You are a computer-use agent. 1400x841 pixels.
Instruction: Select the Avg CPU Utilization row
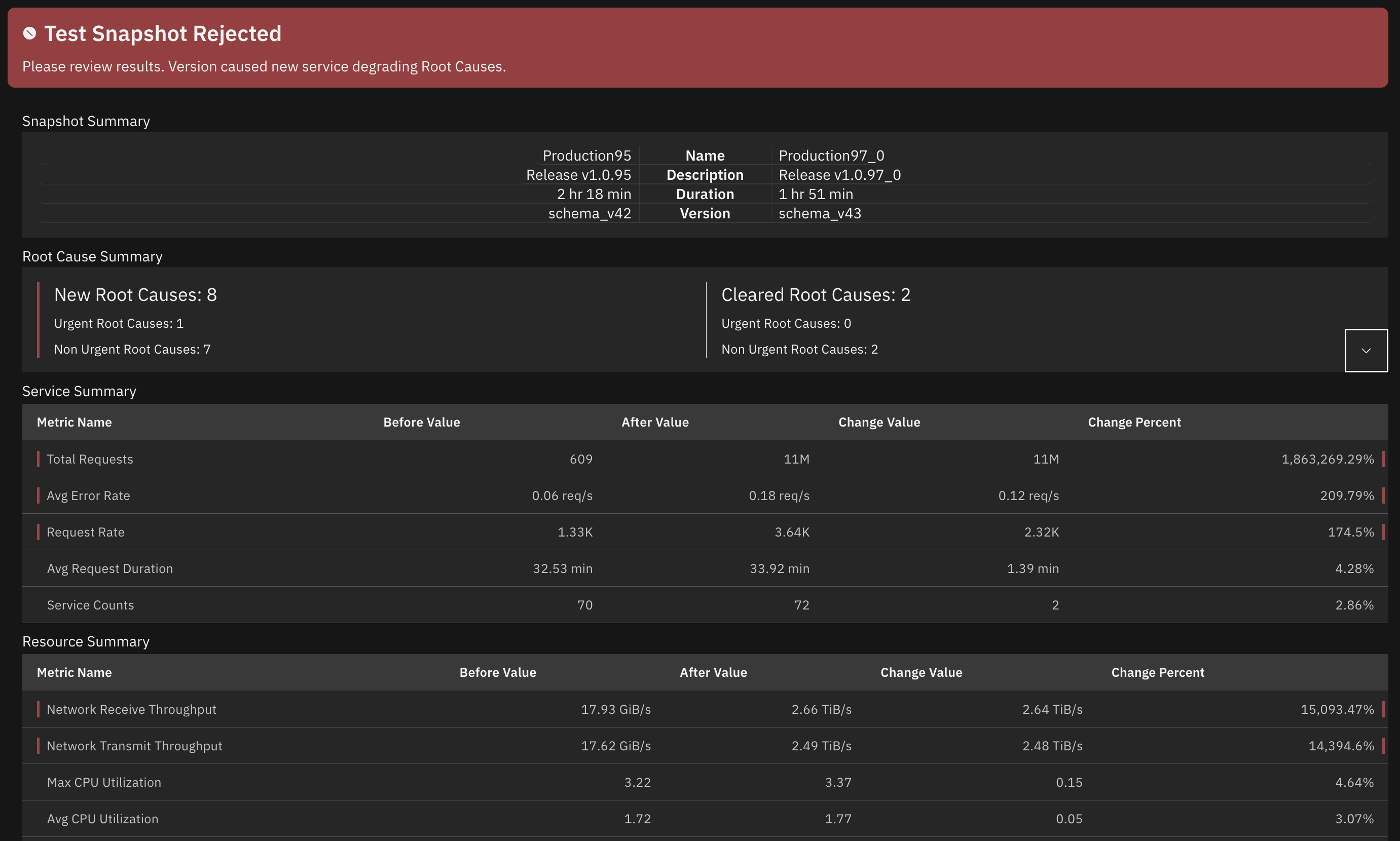(102, 819)
